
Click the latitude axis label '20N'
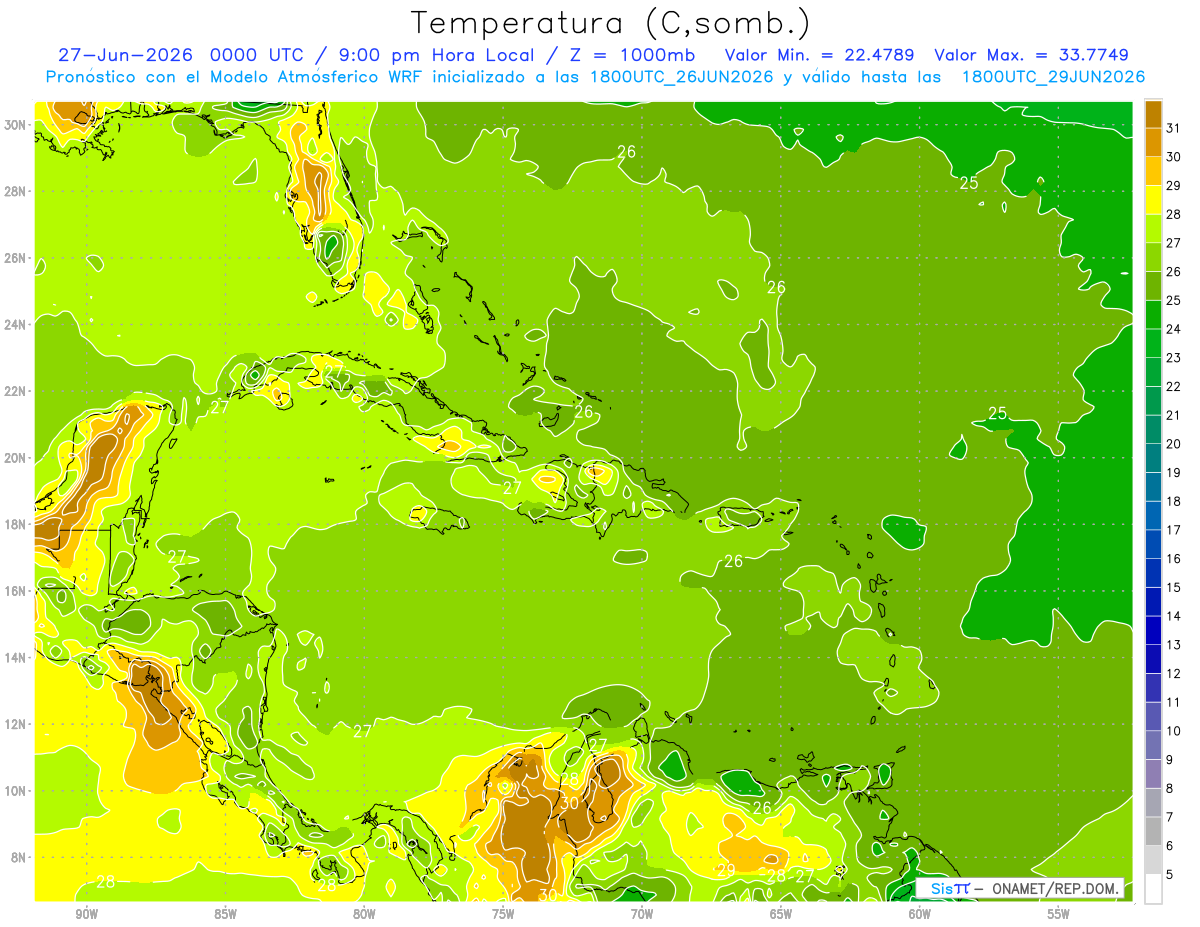(x=15, y=458)
